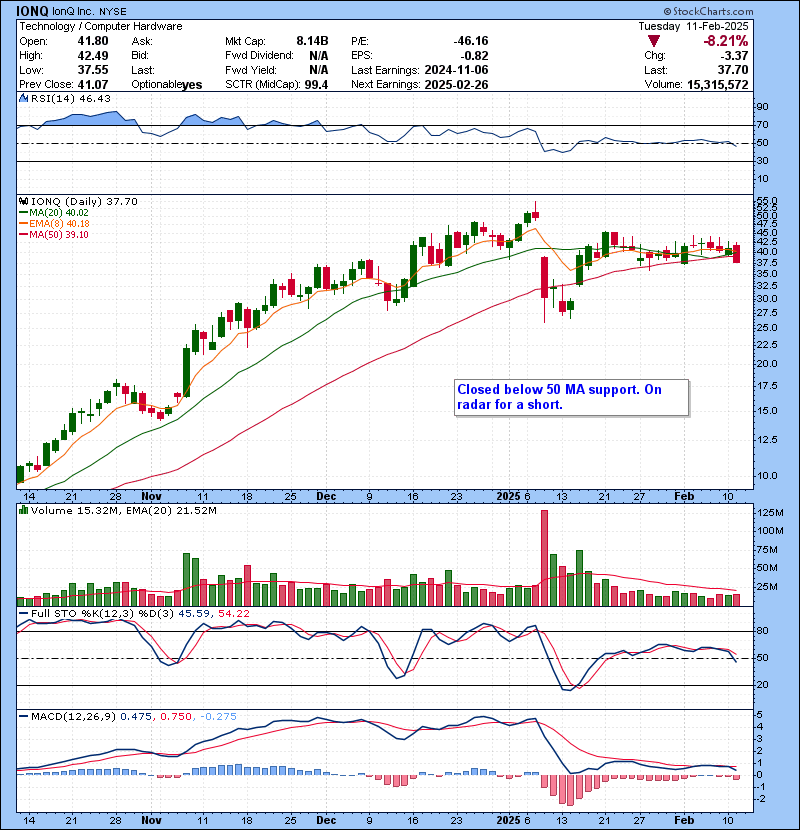This screenshot has height=830, width=800.
Task: Click the EMA(20) 21.52M legend text
Action: coord(172,511)
